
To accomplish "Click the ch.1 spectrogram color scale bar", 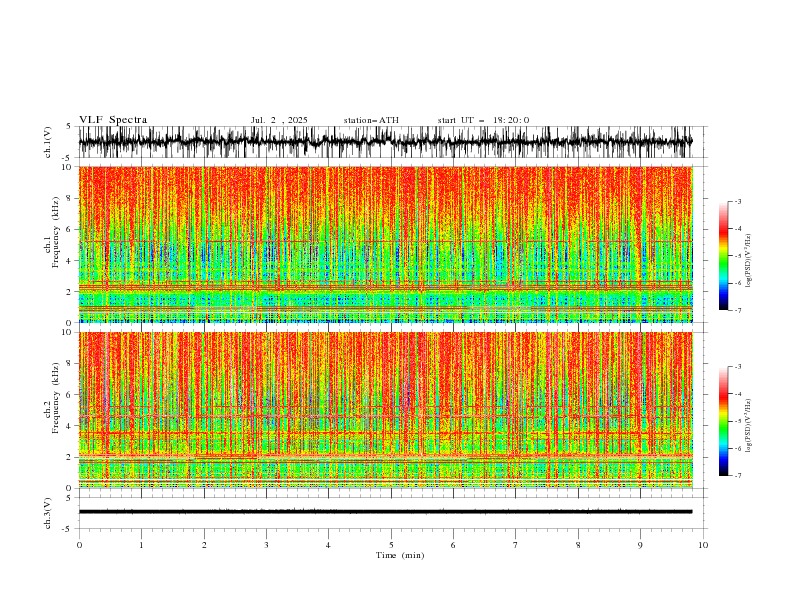I will click(723, 256).
